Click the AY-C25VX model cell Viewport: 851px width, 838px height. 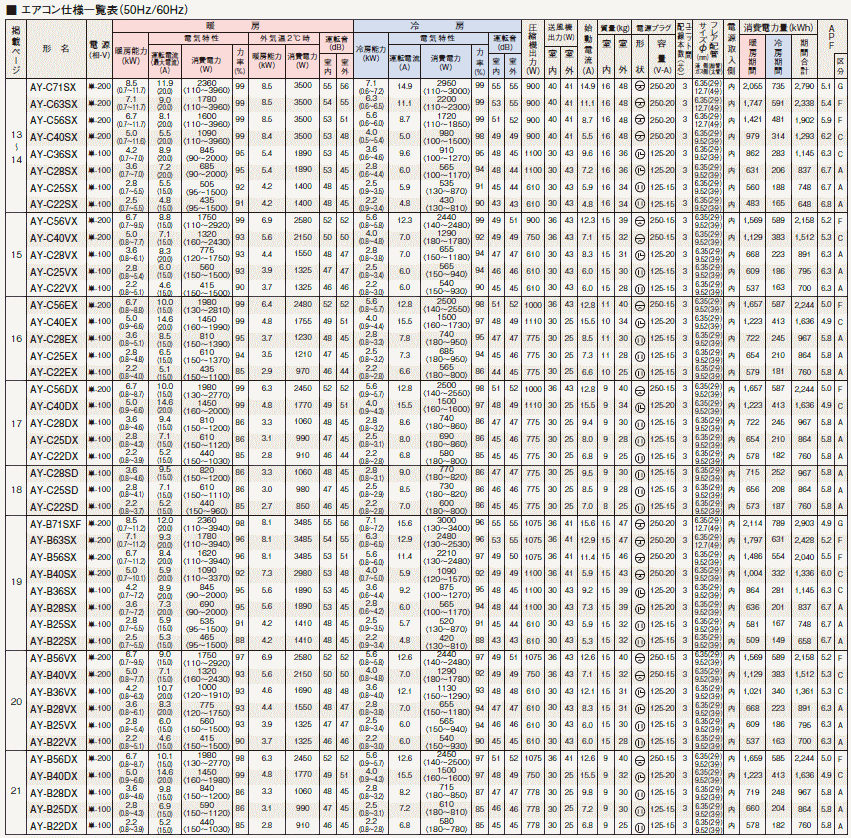click(53, 272)
